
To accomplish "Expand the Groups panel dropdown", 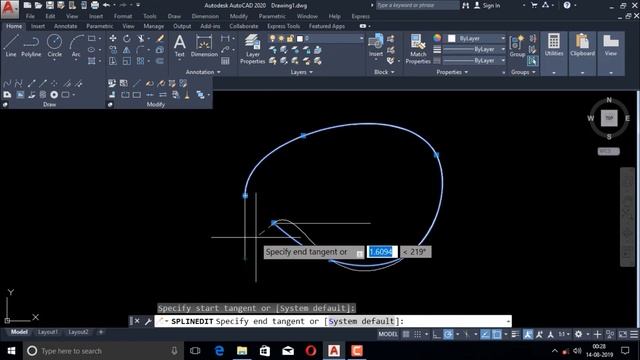I will tap(523, 72).
